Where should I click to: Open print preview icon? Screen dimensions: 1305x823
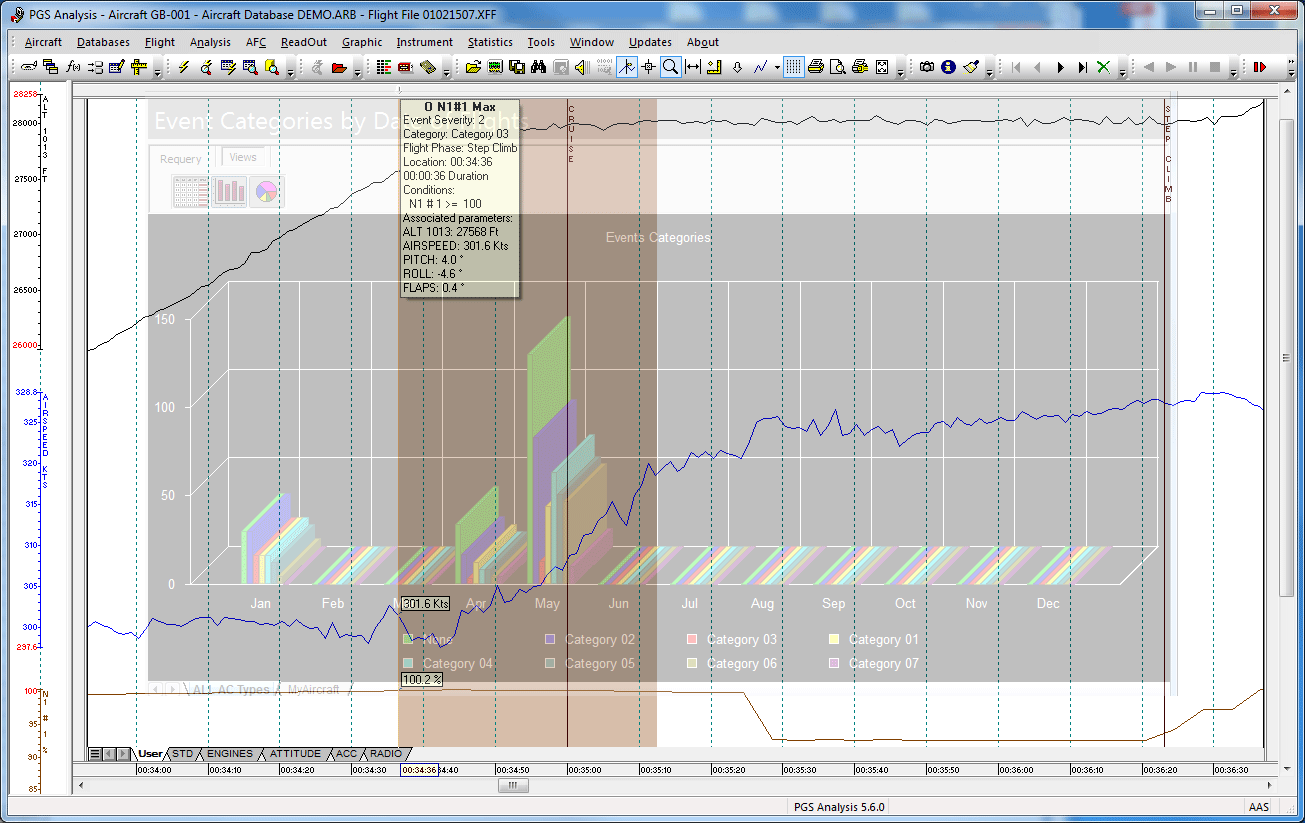coord(837,67)
